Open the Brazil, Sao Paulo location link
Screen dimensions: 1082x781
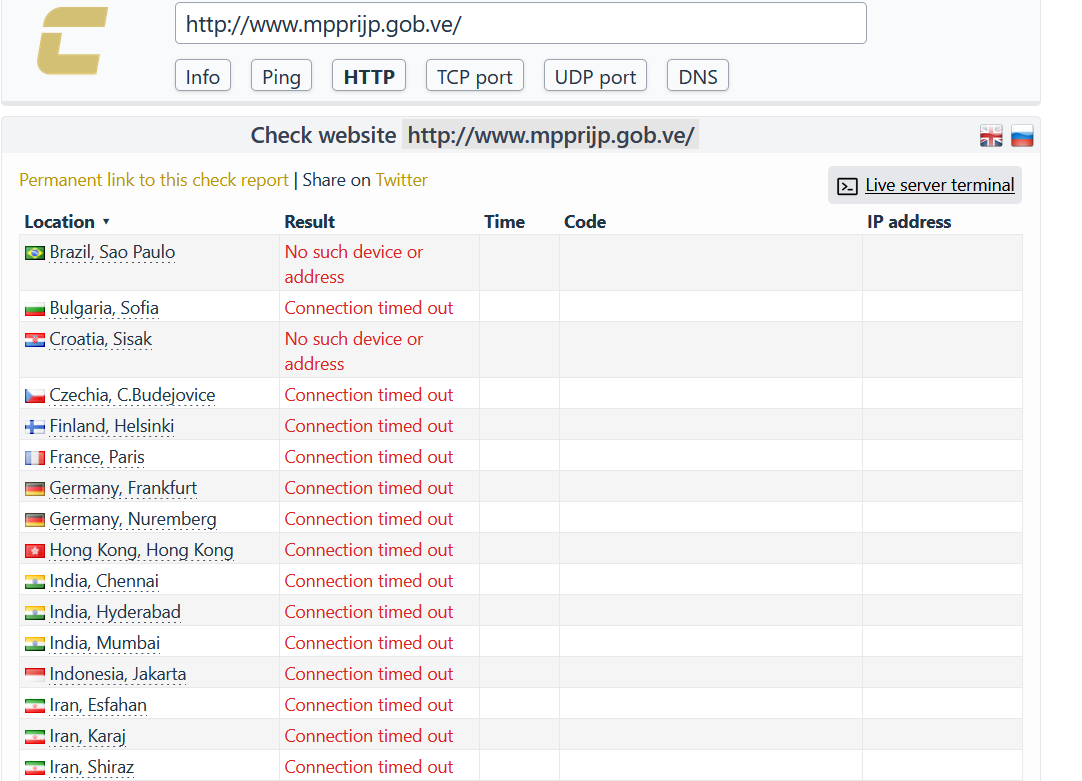click(x=112, y=252)
